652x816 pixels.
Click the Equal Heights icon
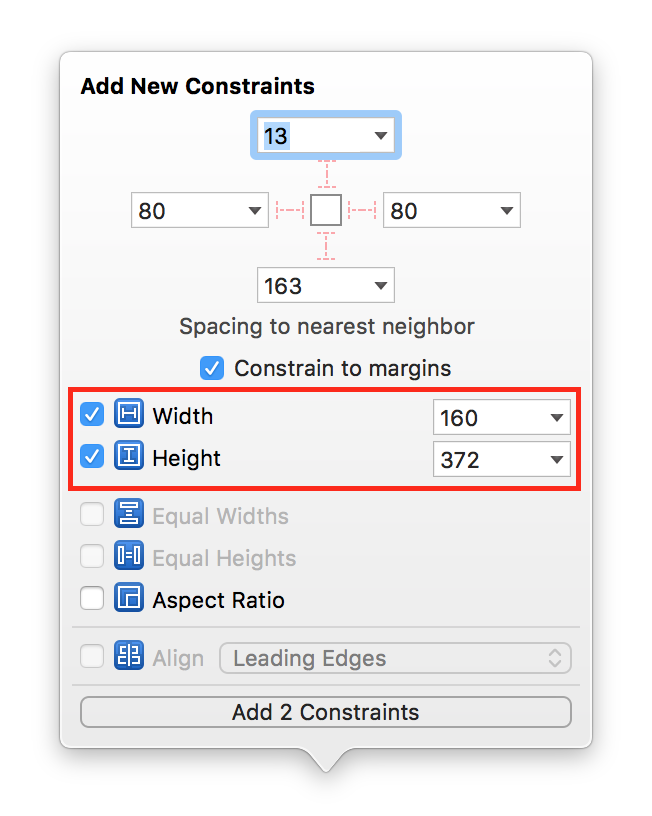[x=129, y=556]
